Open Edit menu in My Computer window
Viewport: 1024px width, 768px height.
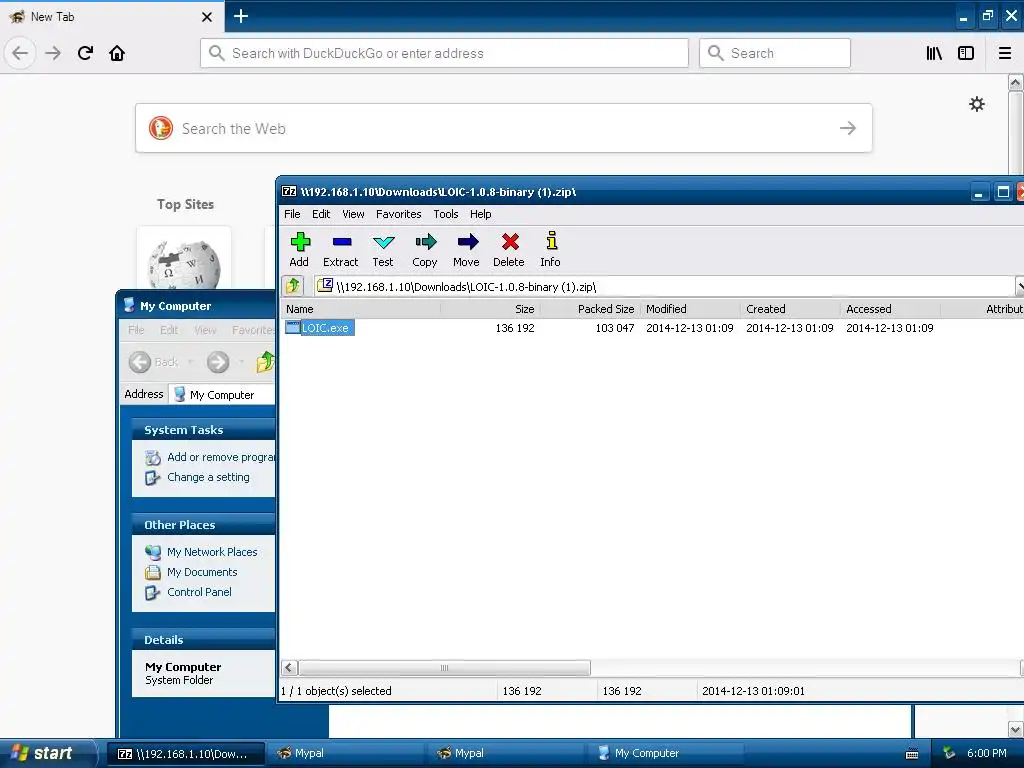coord(168,330)
